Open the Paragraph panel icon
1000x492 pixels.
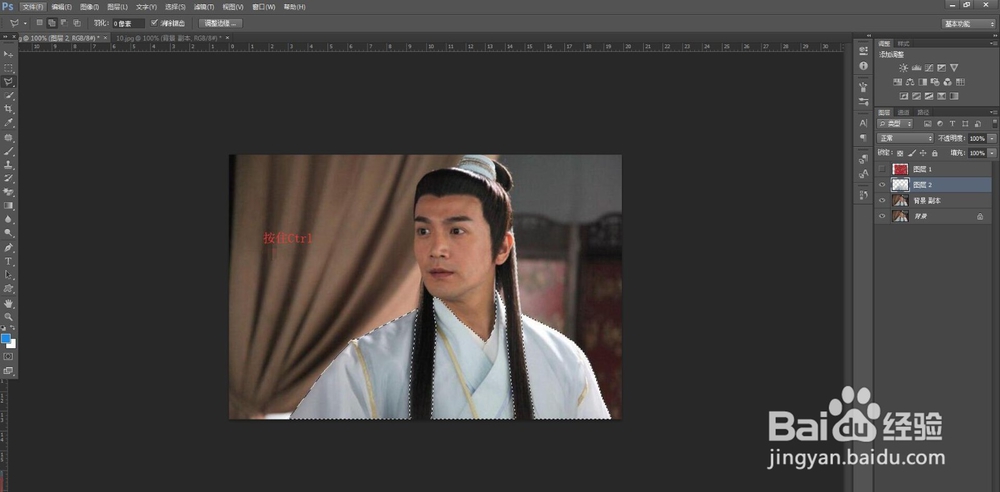864,137
